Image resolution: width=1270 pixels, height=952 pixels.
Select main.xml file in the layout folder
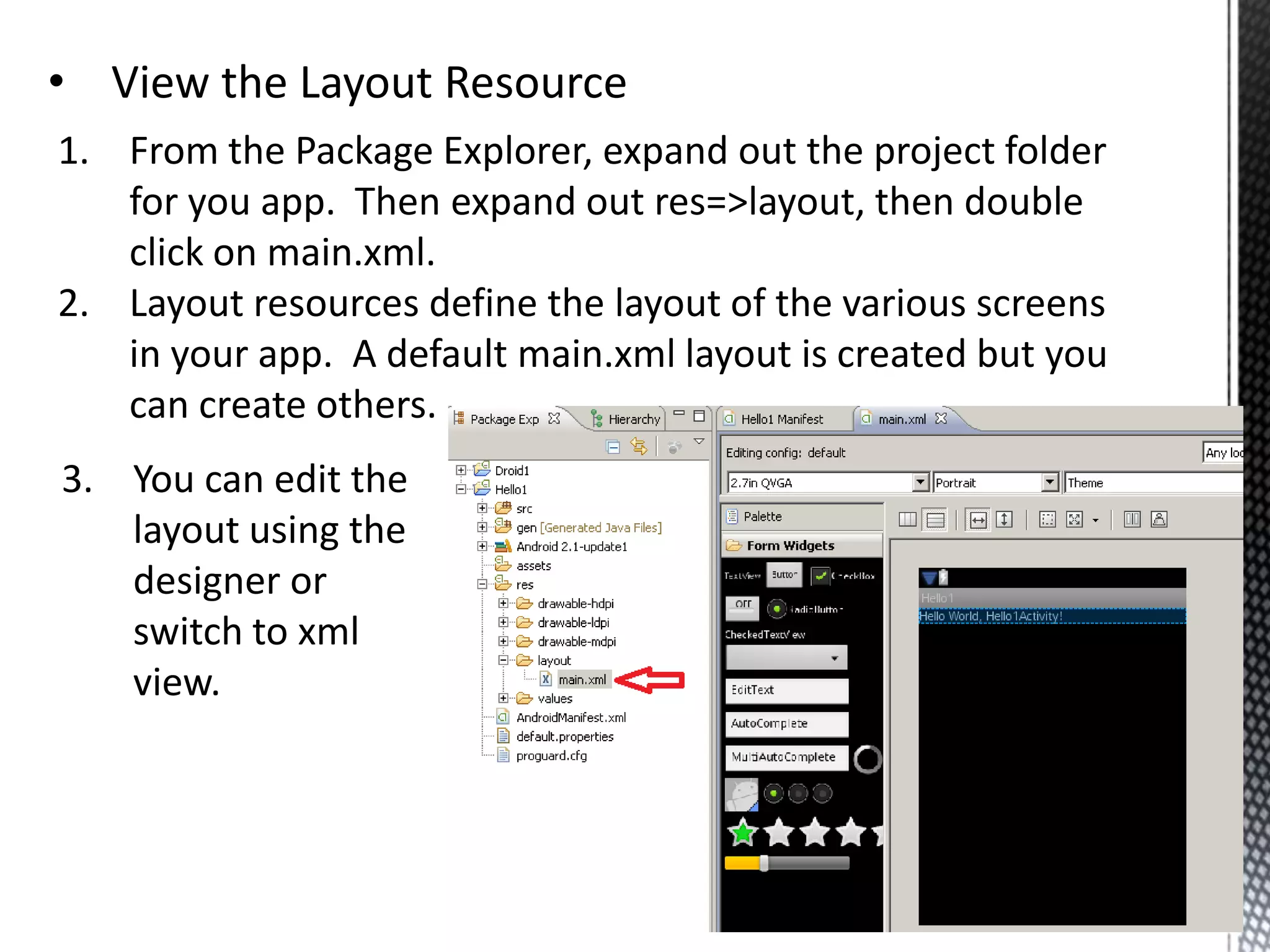click(582, 680)
